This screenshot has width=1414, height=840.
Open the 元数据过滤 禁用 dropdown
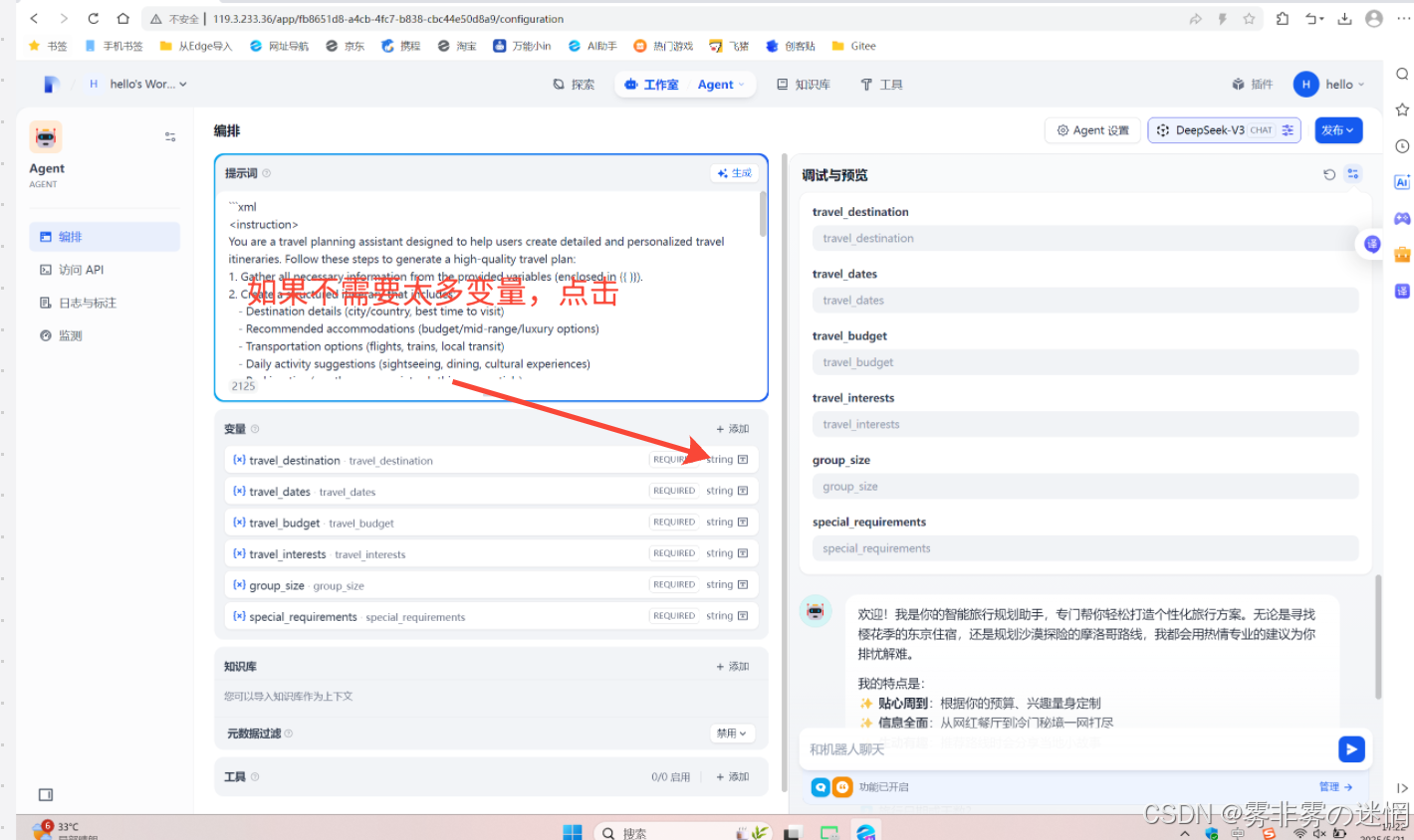click(x=732, y=734)
